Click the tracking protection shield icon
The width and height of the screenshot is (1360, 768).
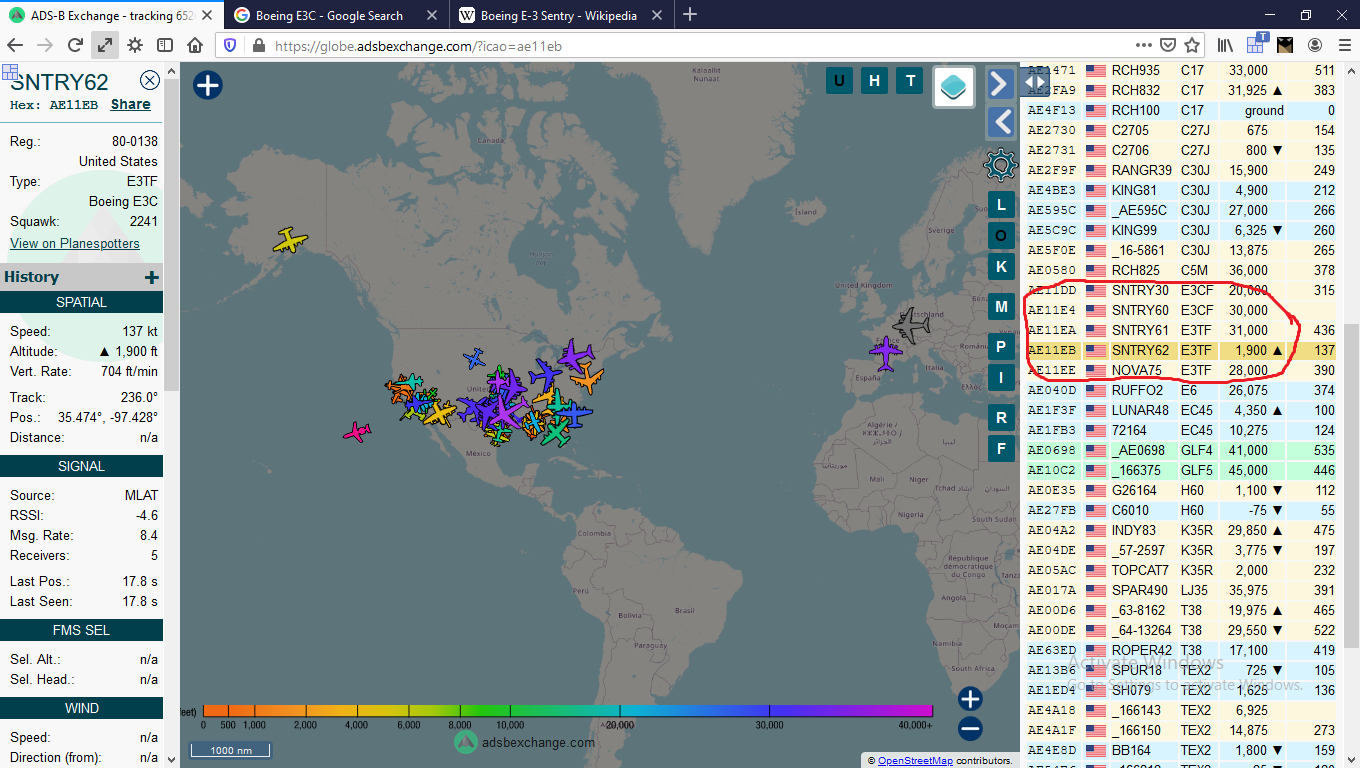230,46
